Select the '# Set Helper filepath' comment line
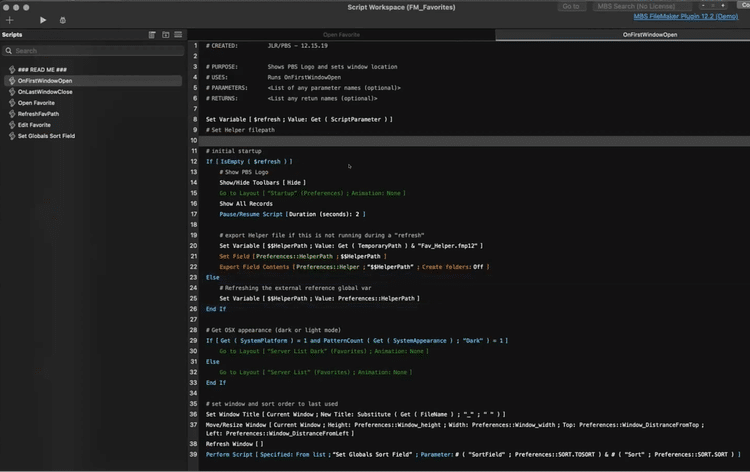Screen dimensions: 750x472 click(240, 130)
